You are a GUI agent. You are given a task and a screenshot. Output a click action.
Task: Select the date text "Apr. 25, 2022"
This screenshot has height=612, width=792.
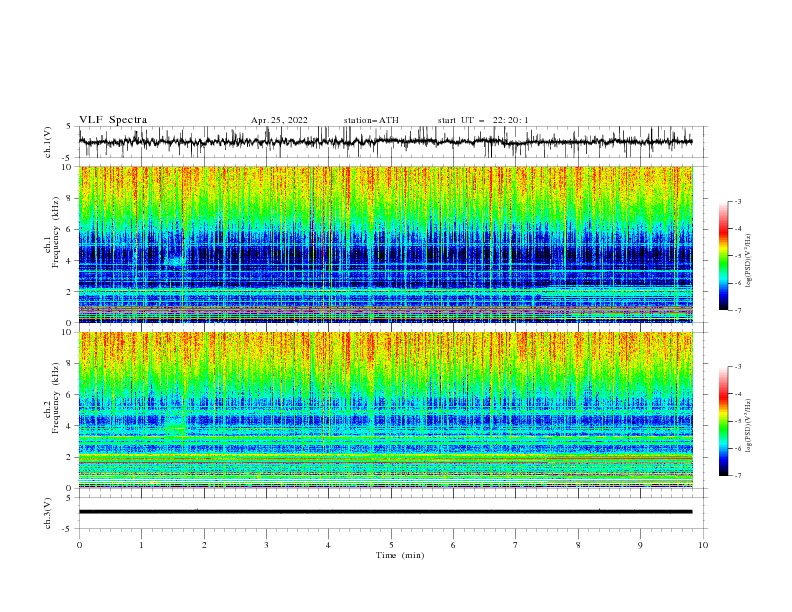tap(279, 120)
